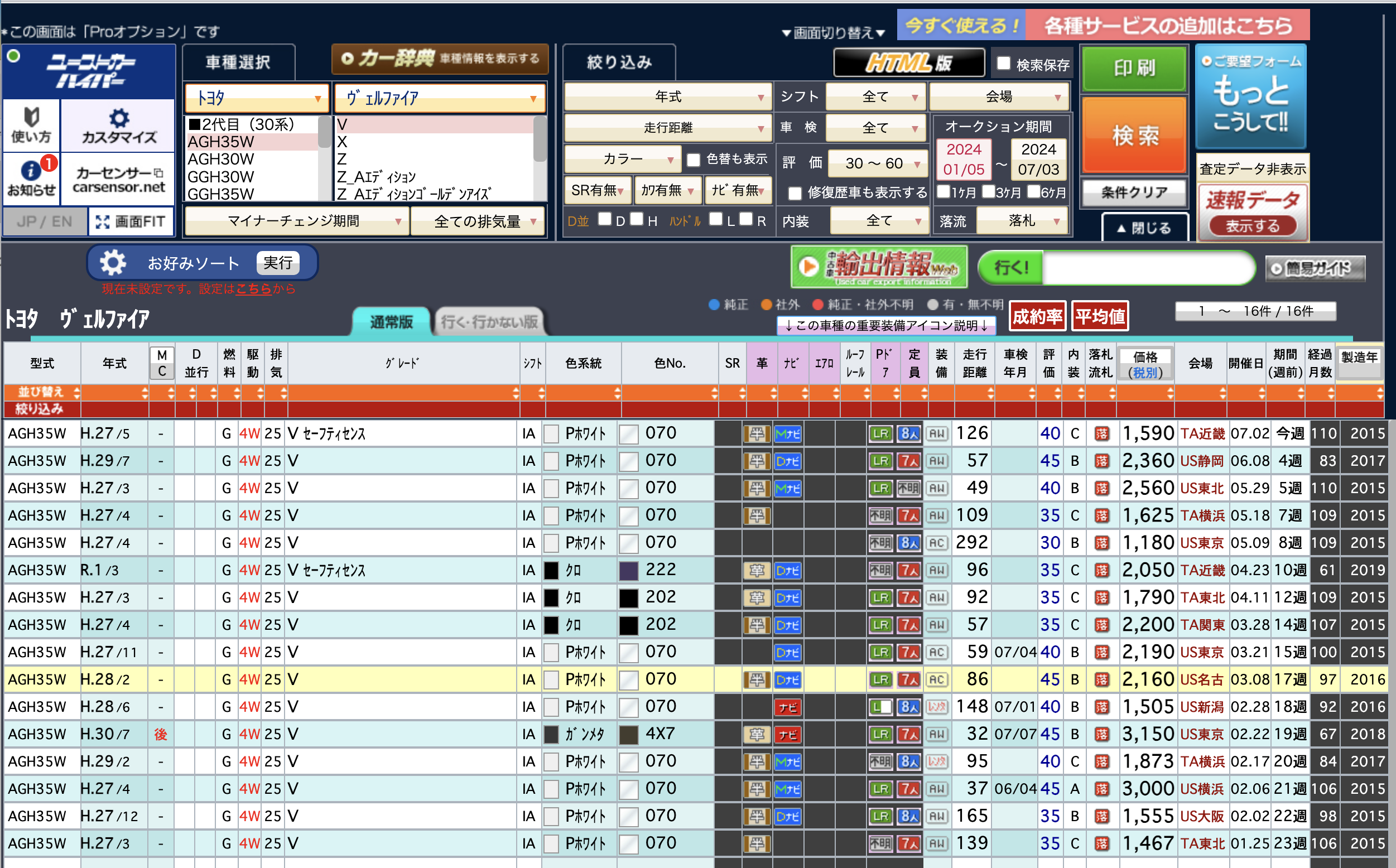Click the 平均値 button
This screenshot has width=1396, height=868.
[x=1100, y=316]
